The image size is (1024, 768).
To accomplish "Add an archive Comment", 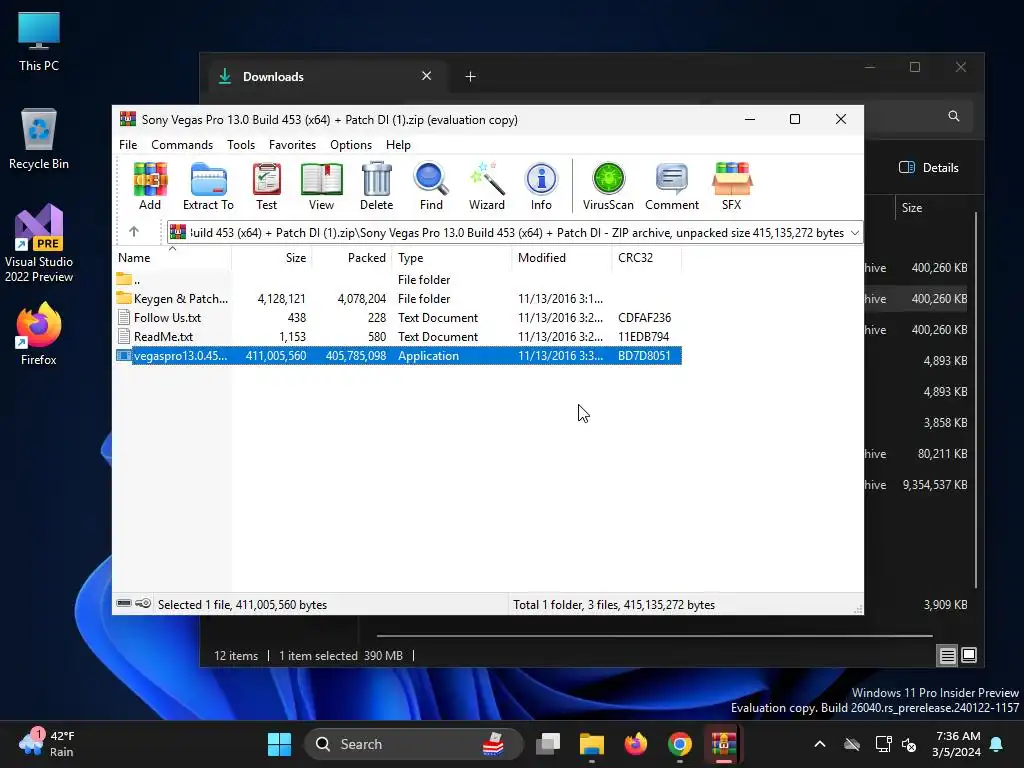I will point(672,186).
